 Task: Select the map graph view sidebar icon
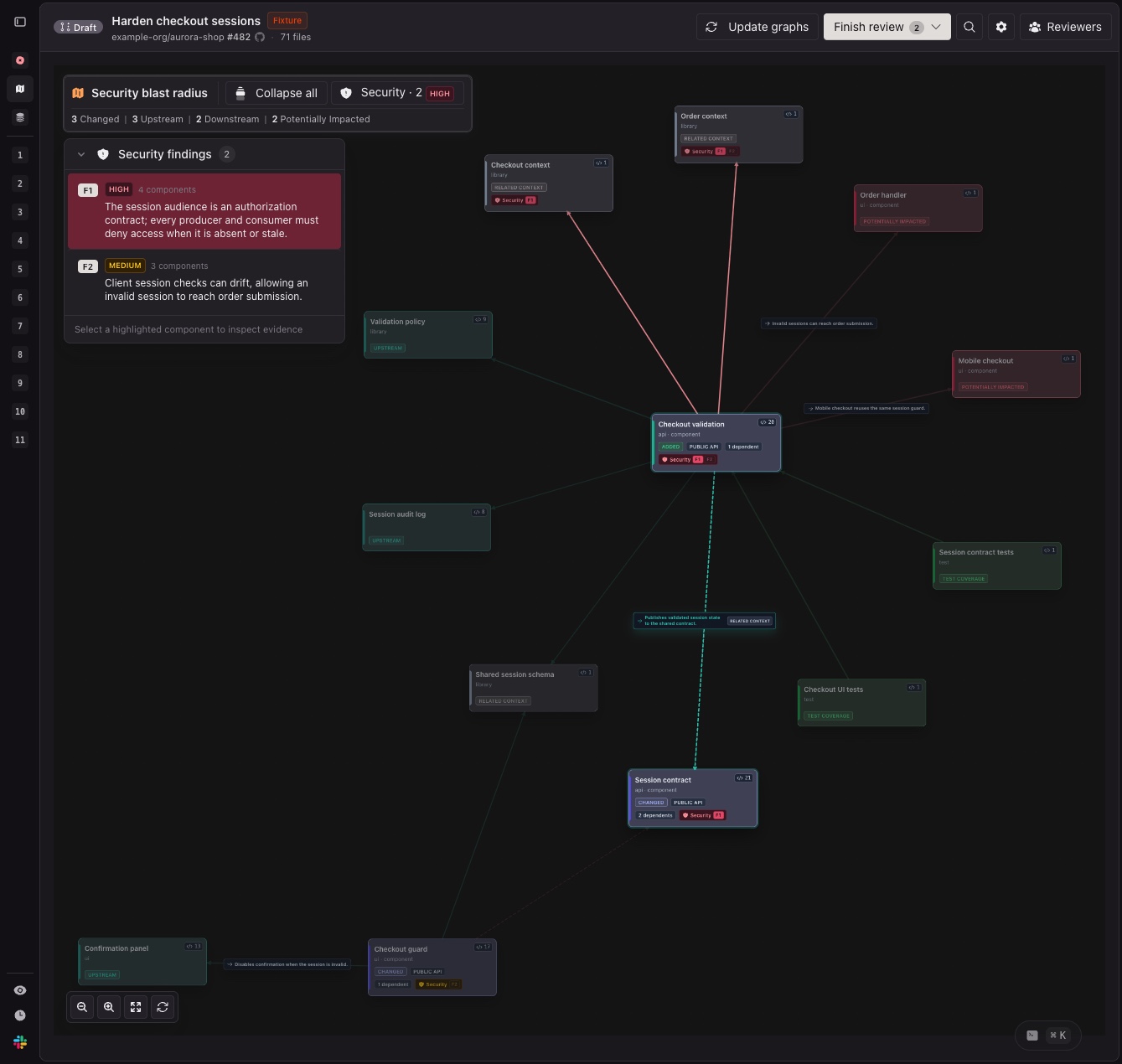(20, 89)
